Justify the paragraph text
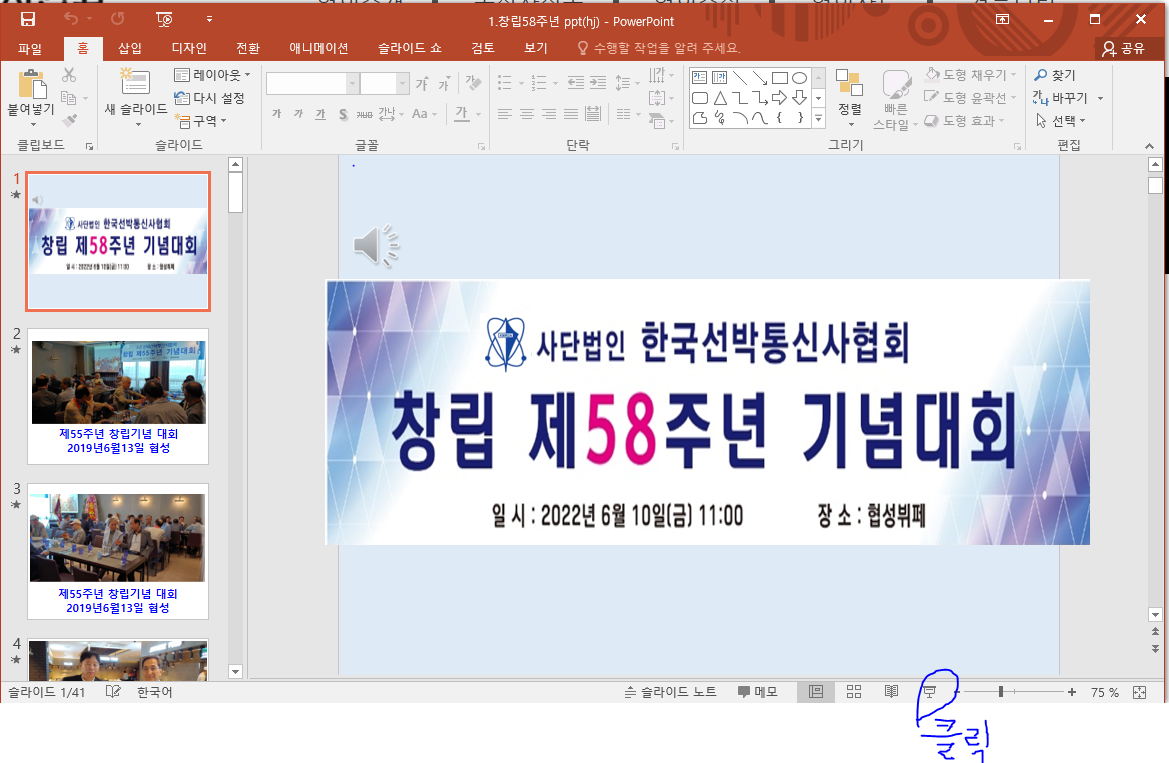Viewport: 1169px width, 763px height. coord(571,113)
